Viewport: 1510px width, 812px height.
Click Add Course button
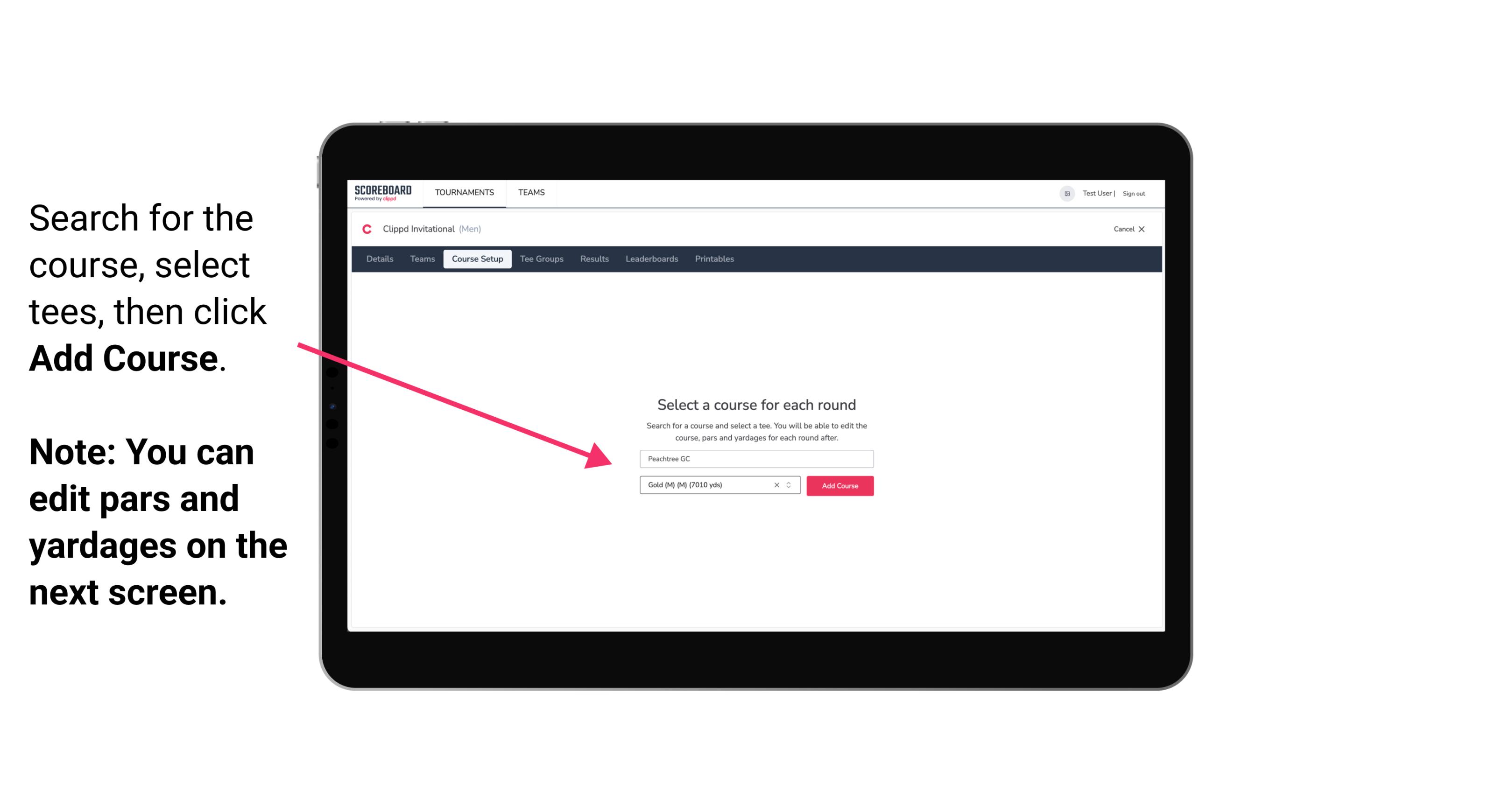pos(840,486)
